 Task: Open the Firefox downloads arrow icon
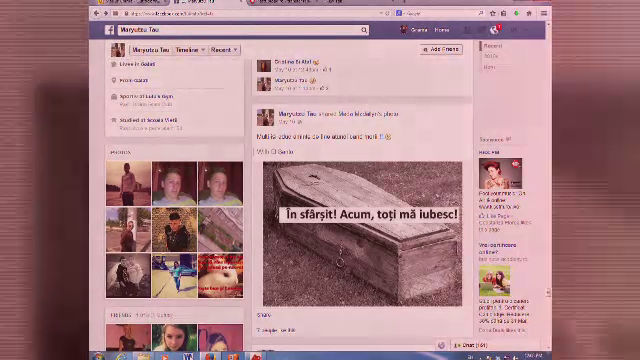tap(517, 13)
